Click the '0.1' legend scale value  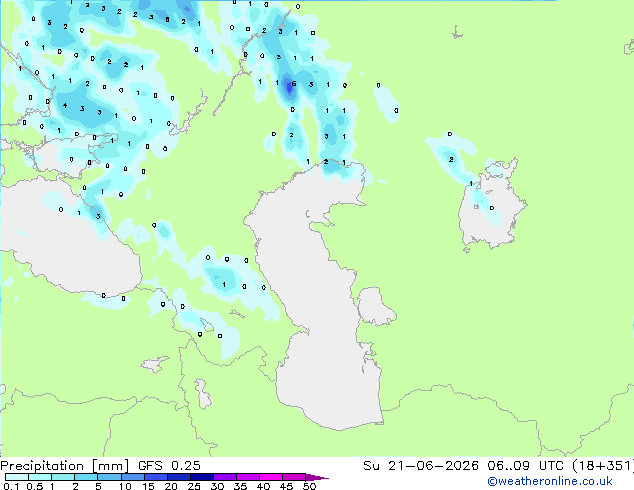coord(11,486)
